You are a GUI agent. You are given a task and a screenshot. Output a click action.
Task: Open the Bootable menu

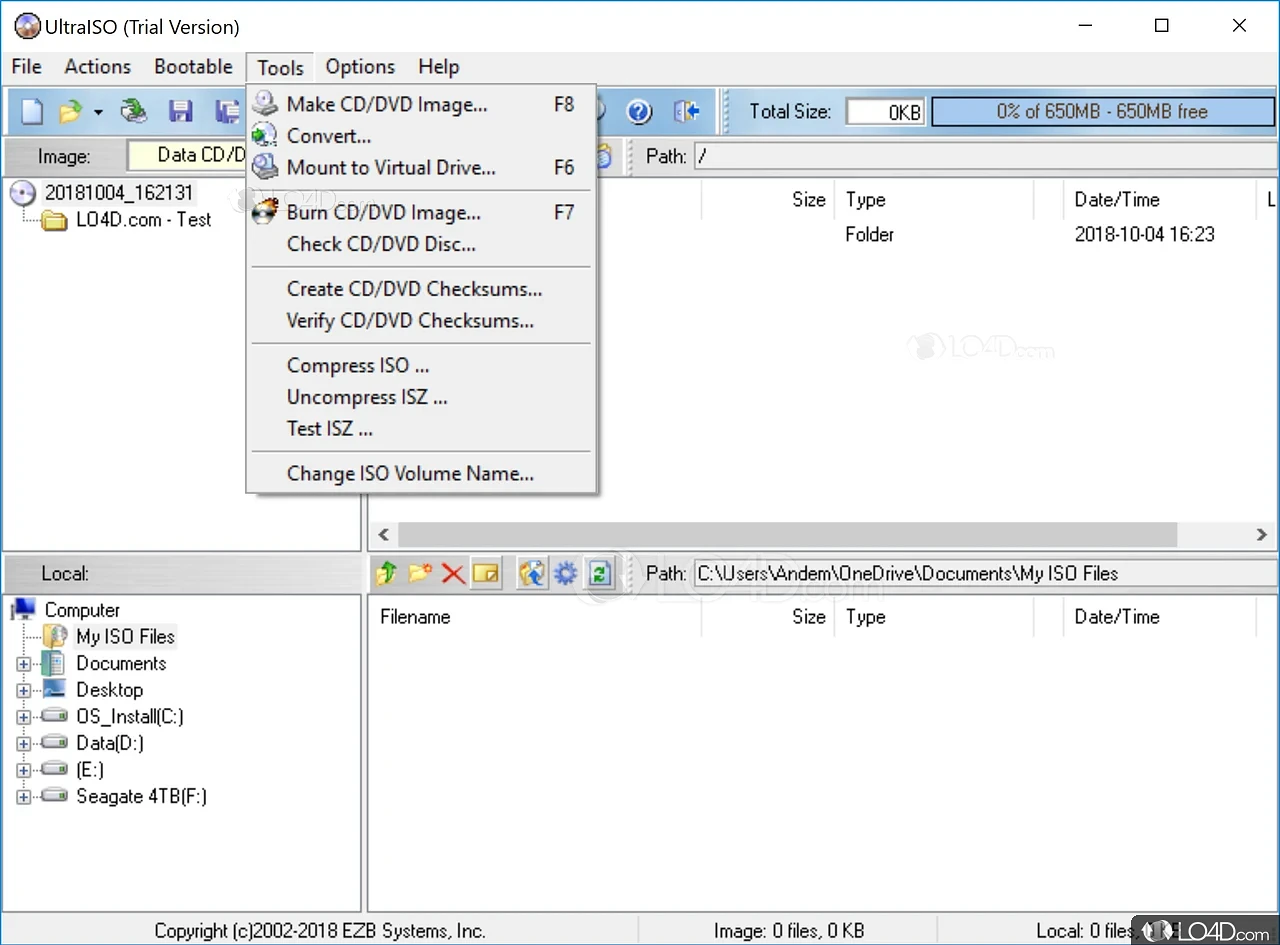tap(193, 67)
